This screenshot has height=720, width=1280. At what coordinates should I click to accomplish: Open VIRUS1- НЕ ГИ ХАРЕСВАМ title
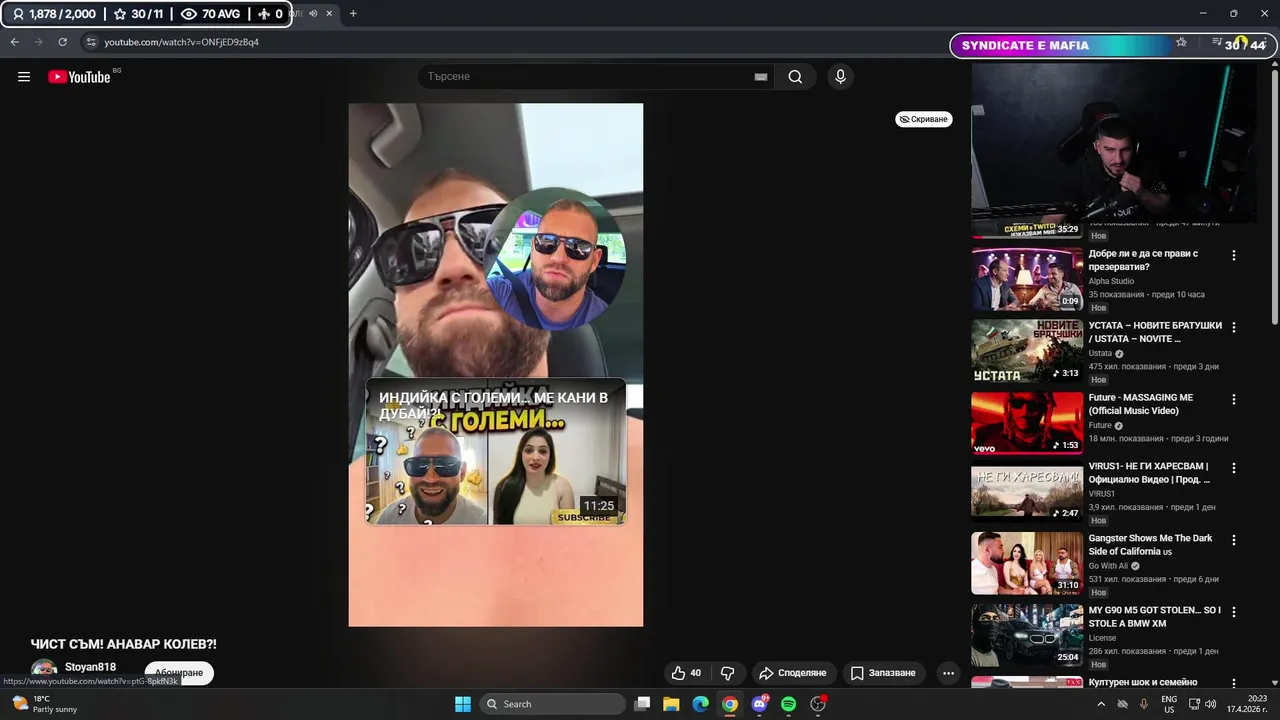pos(1149,472)
